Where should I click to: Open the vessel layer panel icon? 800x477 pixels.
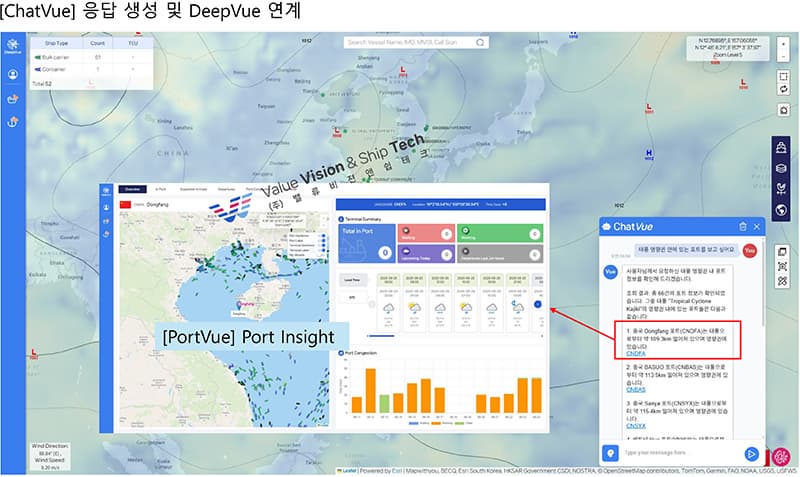click(x=781, y=148)
